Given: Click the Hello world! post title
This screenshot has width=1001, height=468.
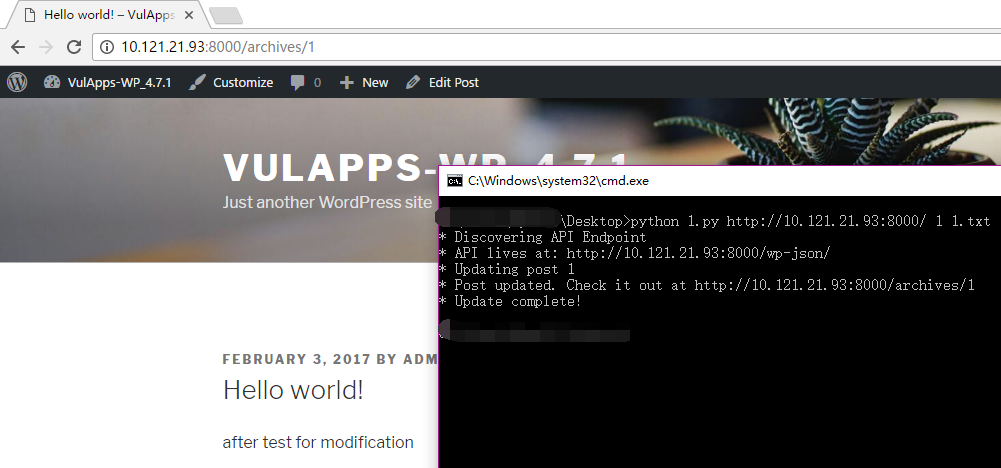Looking at the screenshot, I should (x=293, y=389).
